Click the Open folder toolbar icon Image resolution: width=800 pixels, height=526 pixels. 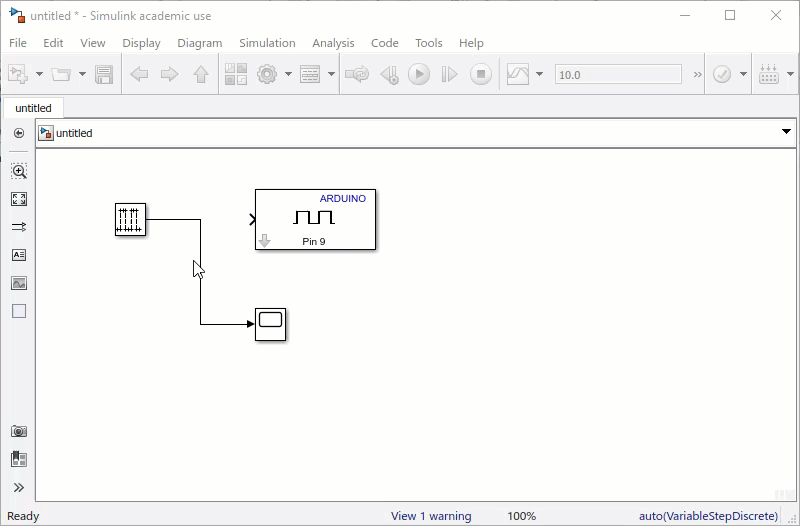point(61,74)
